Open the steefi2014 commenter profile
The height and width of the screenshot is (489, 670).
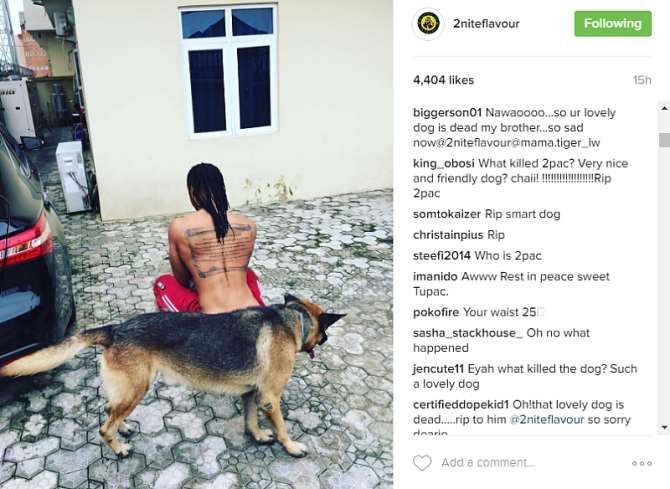tap(442, 256)
